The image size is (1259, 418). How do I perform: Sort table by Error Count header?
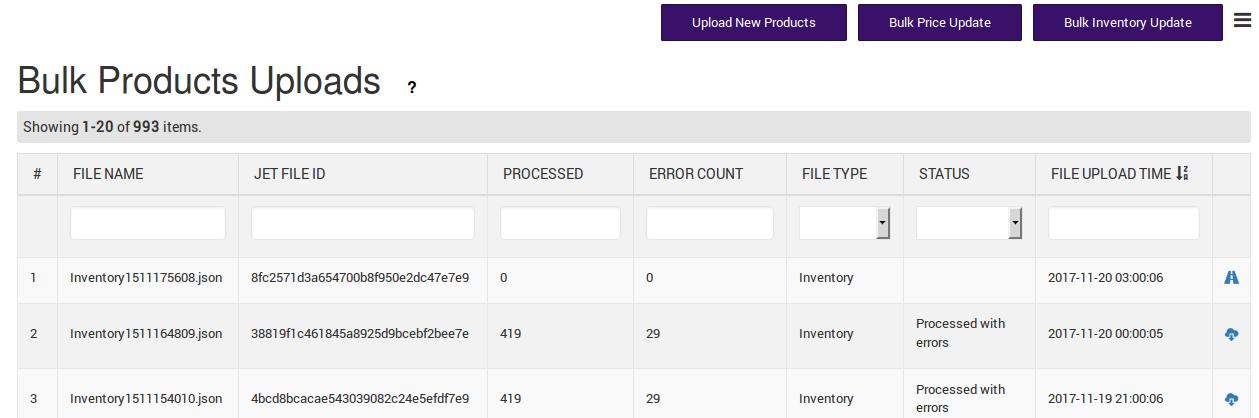(x=695, y=174)
